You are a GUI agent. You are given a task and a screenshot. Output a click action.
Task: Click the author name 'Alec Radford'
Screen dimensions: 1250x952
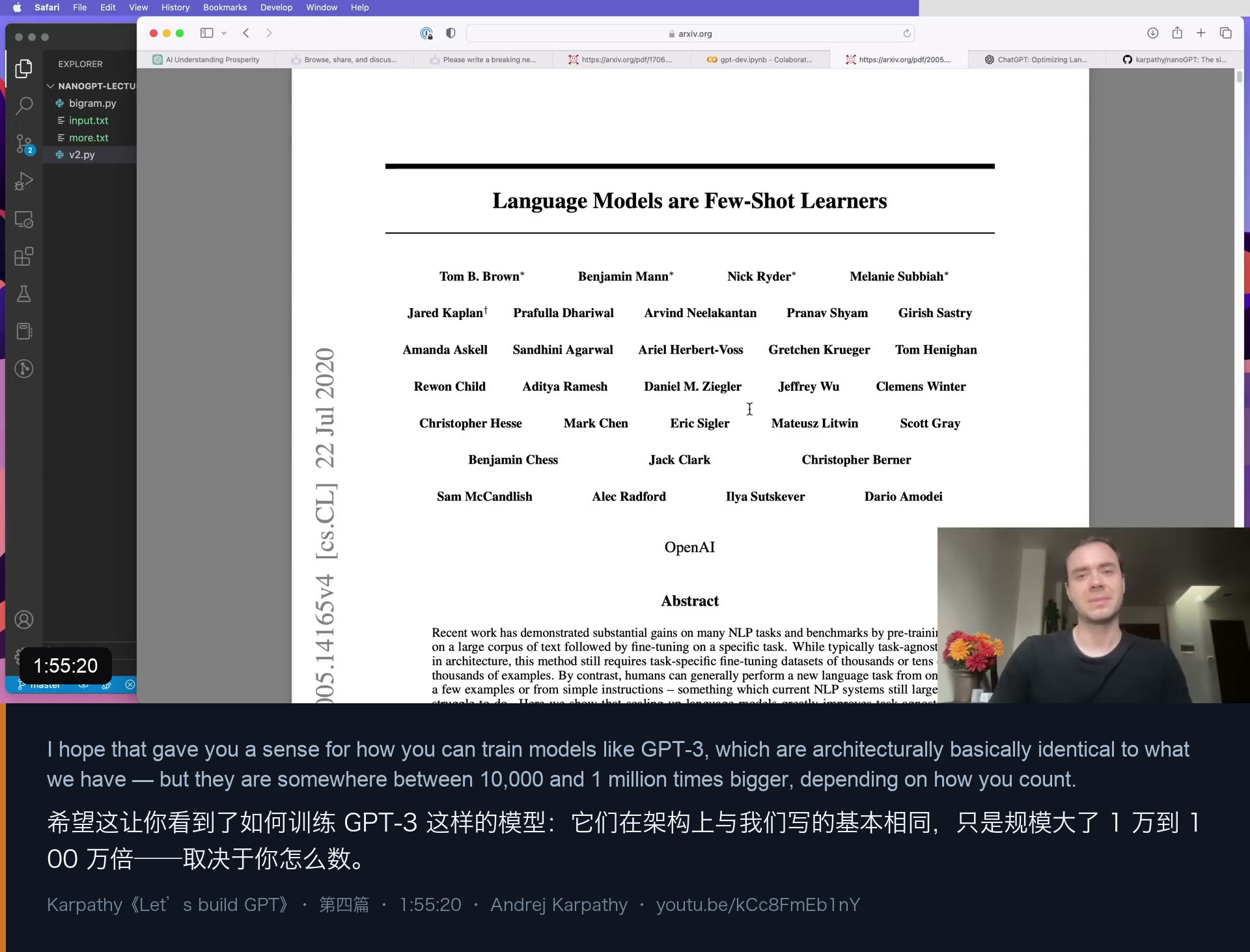(x=629, y=496)
